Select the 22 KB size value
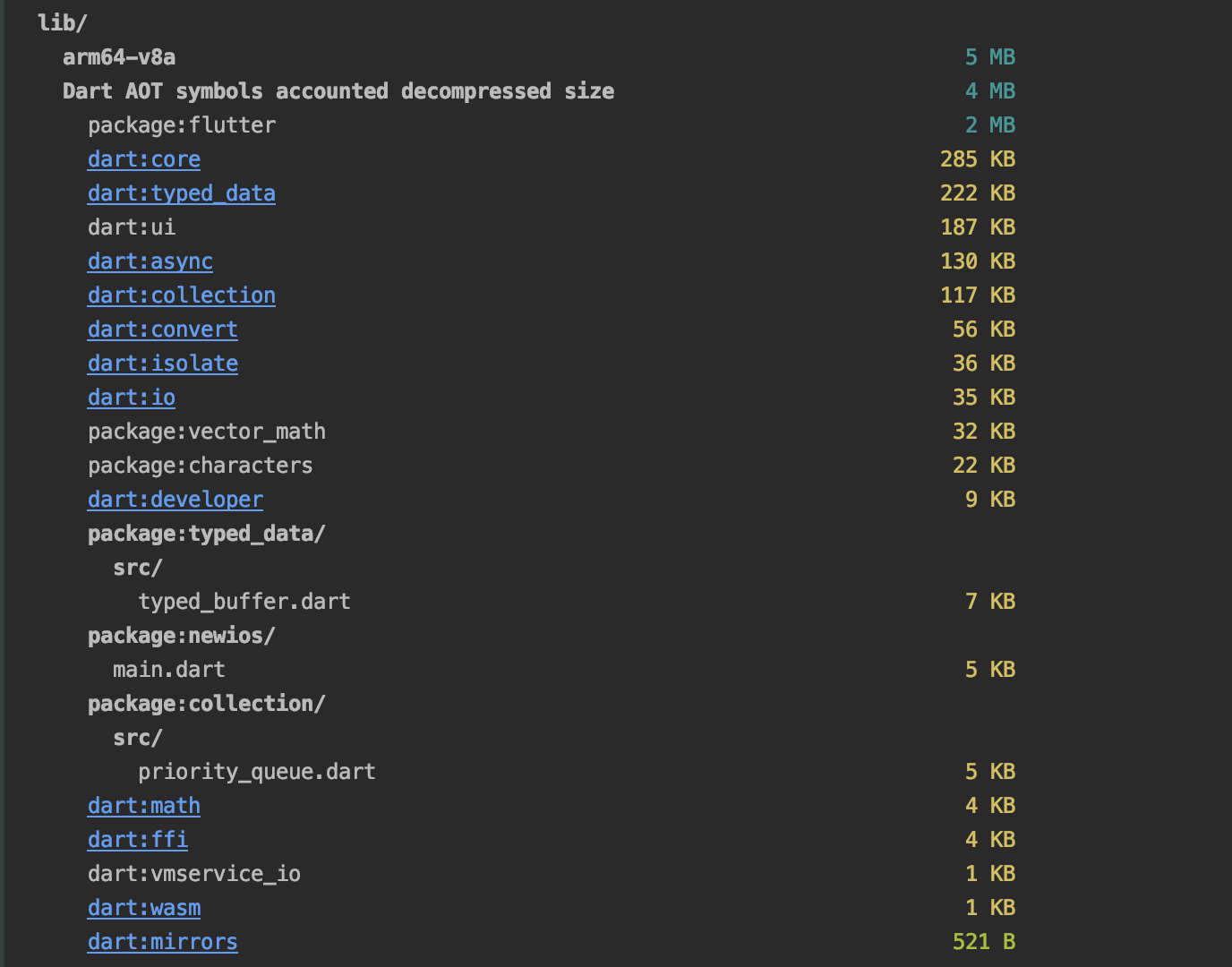 984,466
